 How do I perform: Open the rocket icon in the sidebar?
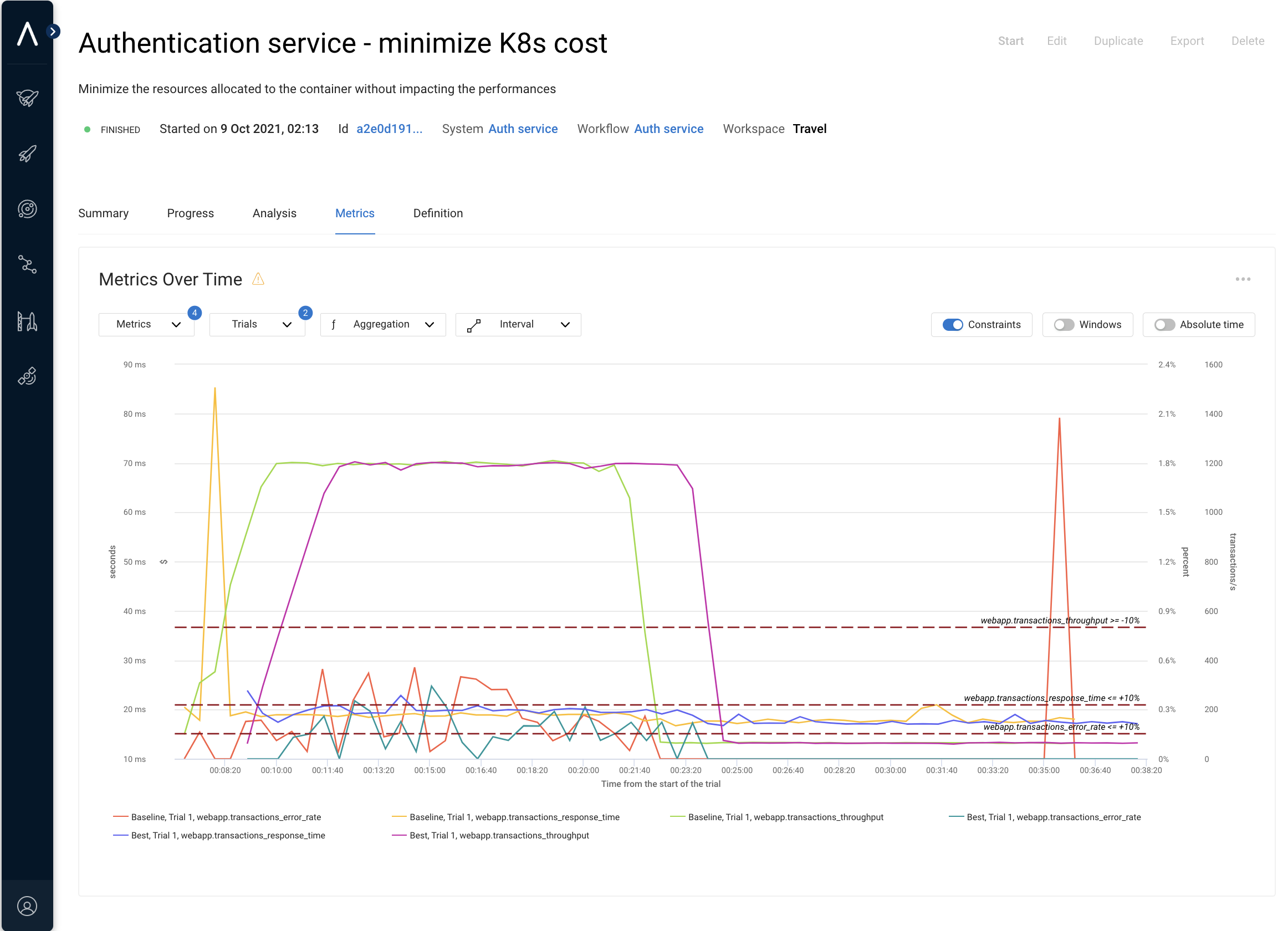(x=27, y=154)
